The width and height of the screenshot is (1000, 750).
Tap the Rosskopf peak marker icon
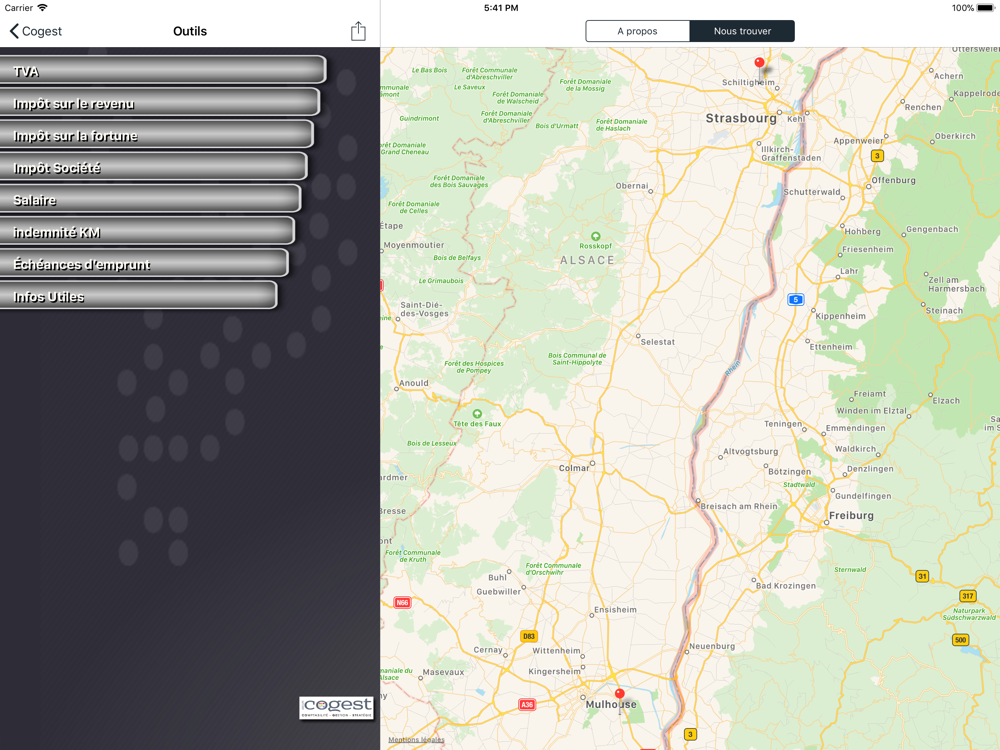(x=596, y=237)
